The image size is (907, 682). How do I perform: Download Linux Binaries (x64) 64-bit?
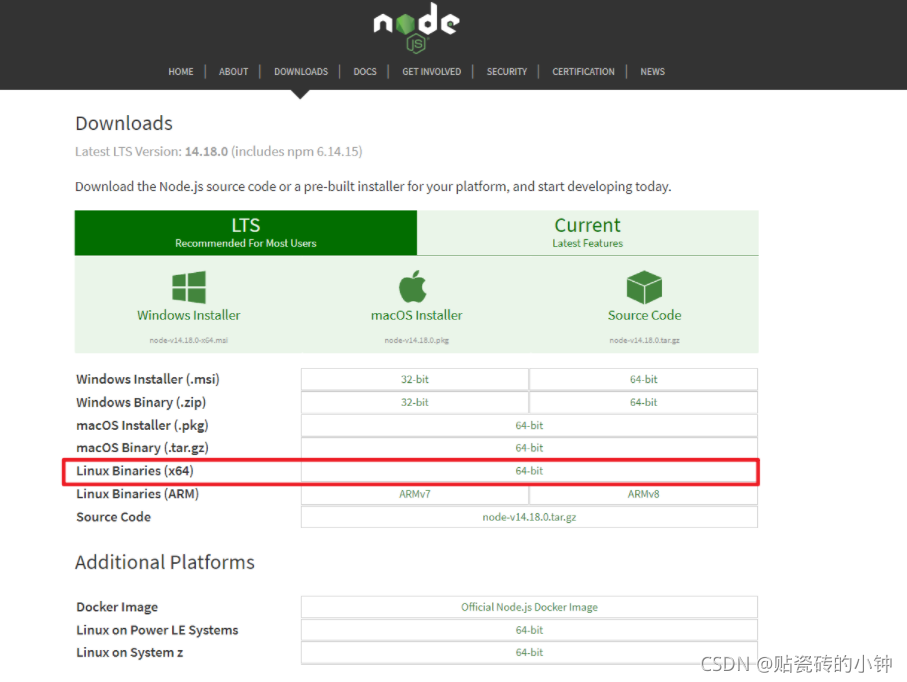click(x=529, y=471)
